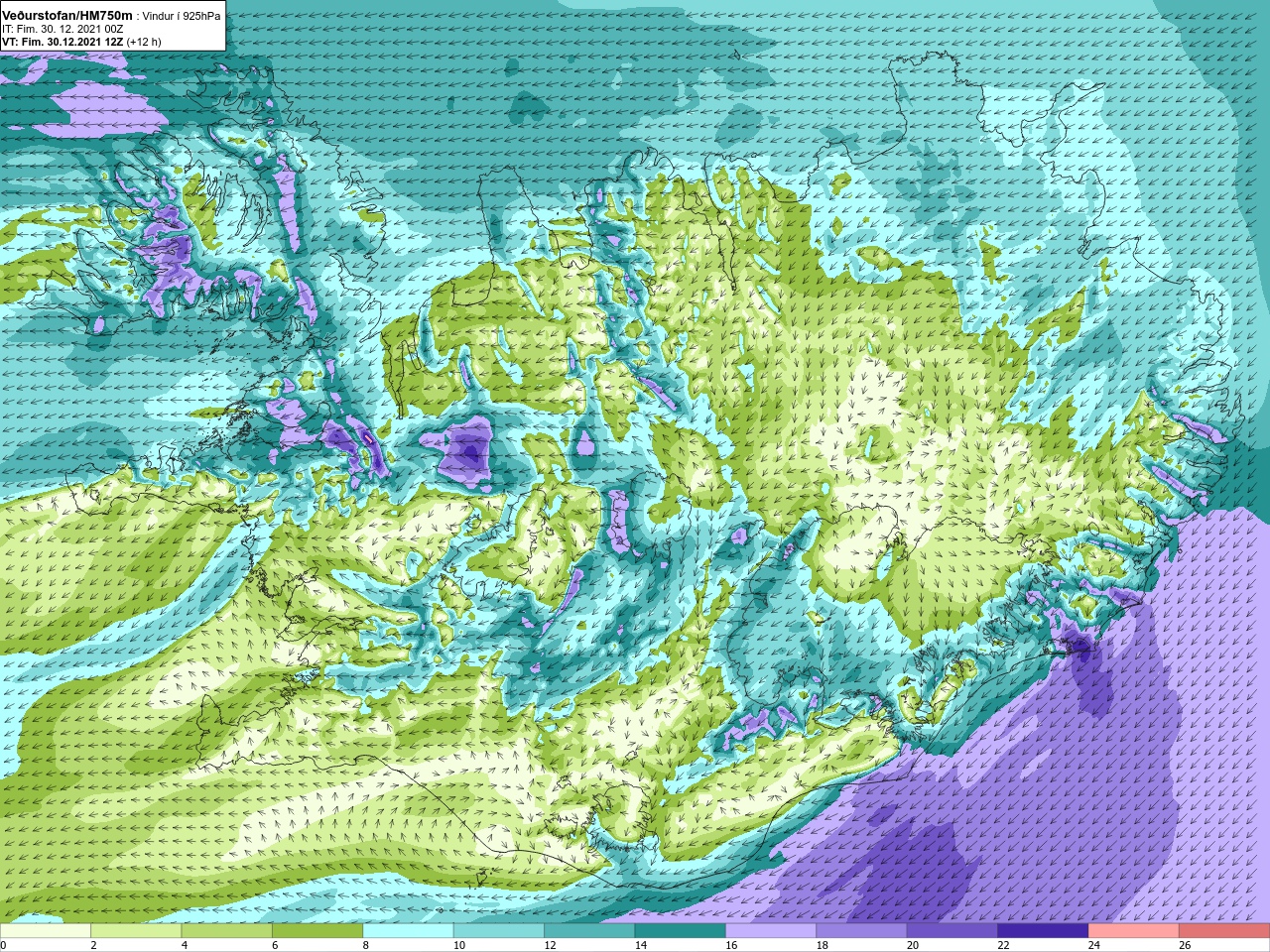Click the legend scale label '12'
Viewport: 1270px width, 952px height.
click(550, 946)
